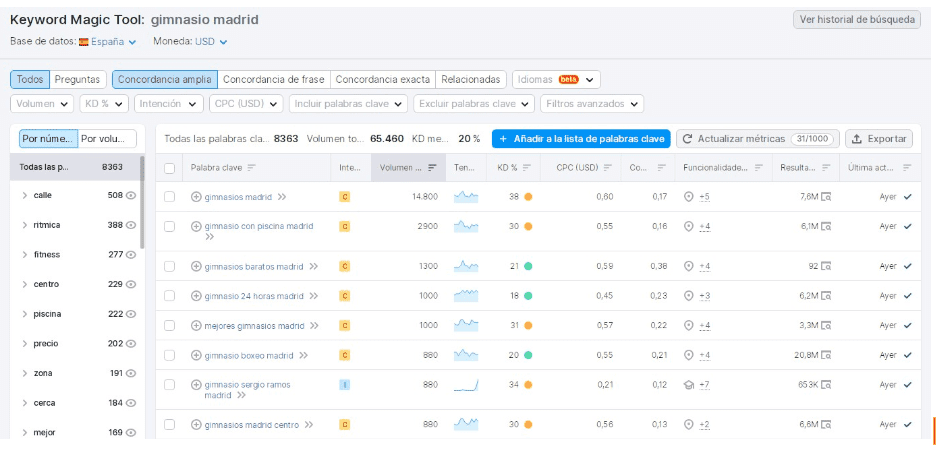Click 'Añadir a la lista de palabras clave'
Viewport: 937px width, 451px height.
coord(581,139)
